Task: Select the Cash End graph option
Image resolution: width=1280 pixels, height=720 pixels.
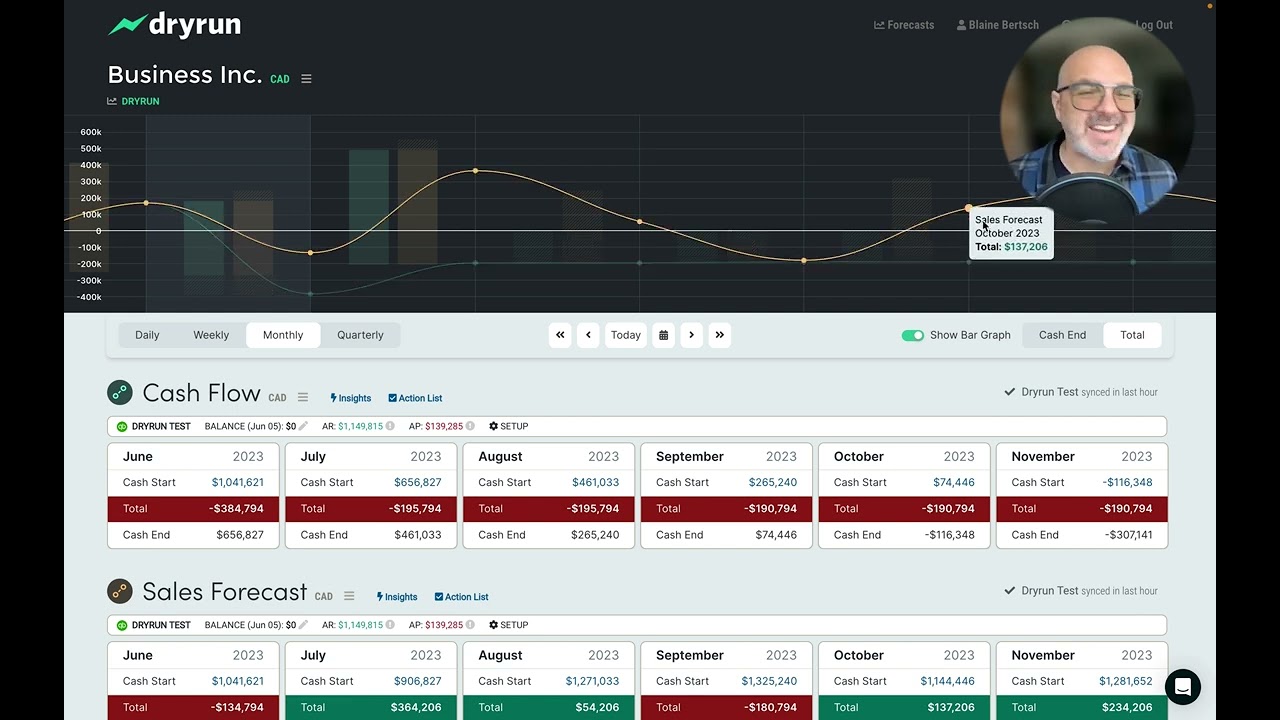Action: click(x=1062, y=335)
